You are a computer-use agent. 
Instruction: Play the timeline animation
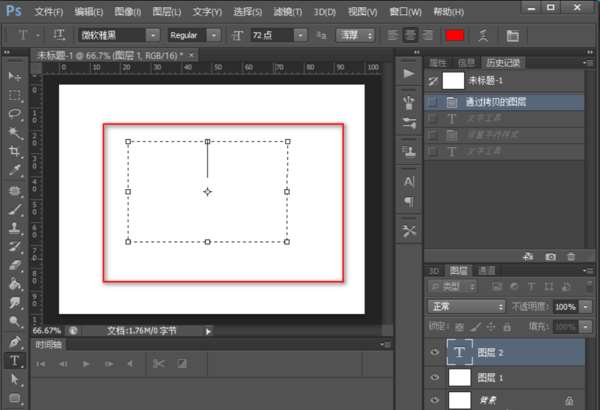pos(86,364)
